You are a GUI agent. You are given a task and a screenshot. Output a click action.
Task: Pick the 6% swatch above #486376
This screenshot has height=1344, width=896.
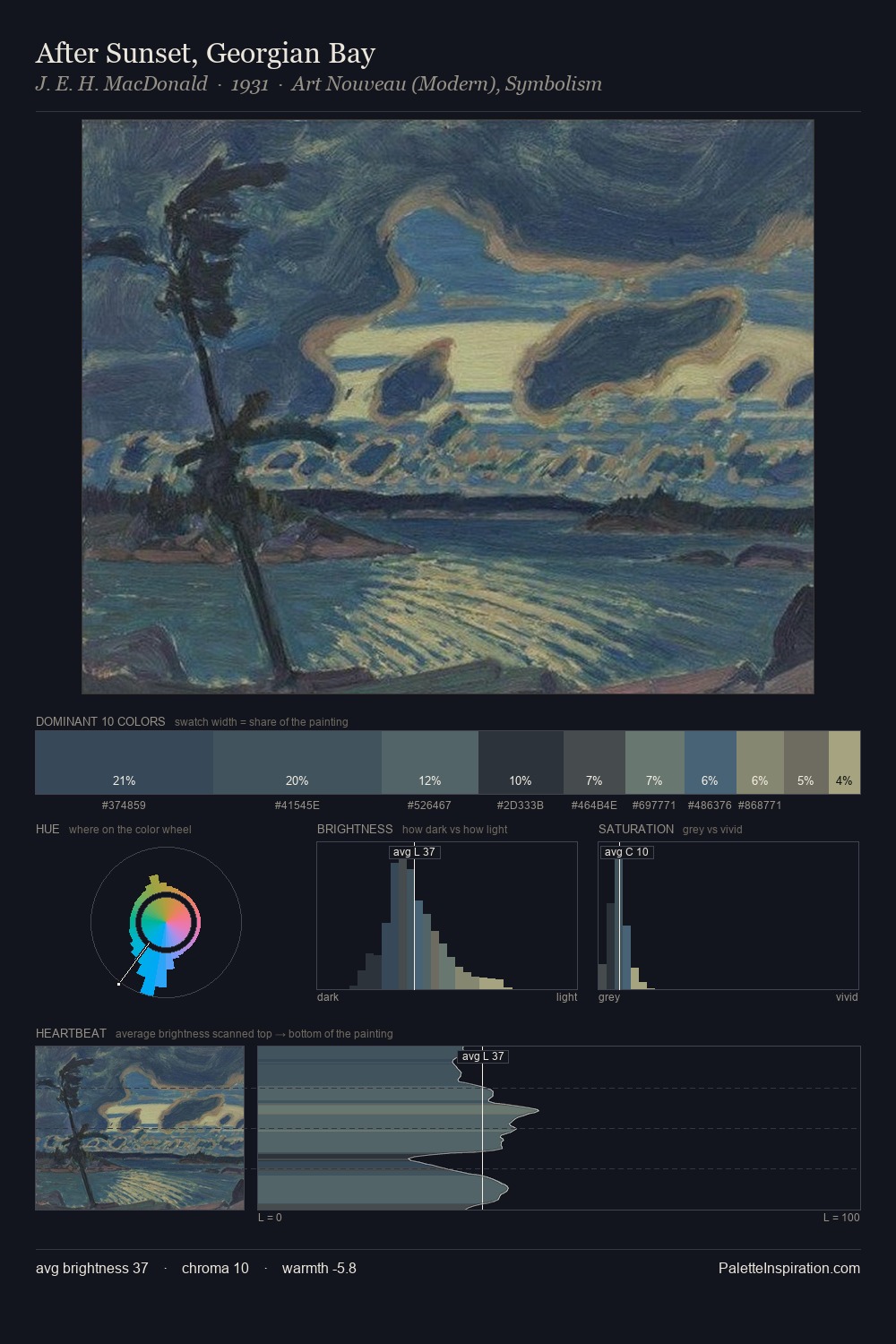711,762
